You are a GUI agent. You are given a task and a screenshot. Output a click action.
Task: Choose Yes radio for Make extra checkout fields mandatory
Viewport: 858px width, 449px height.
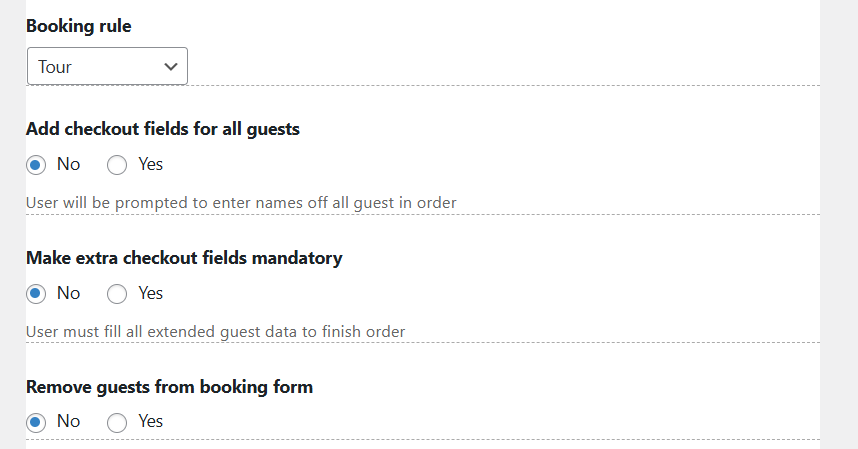point(117,294)
